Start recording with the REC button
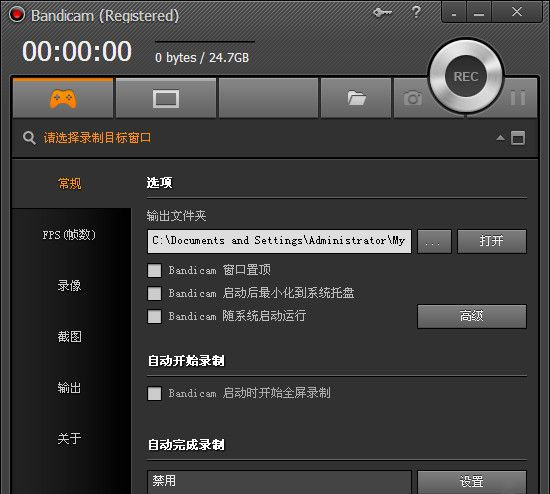Viewport: 550px width, 494px height. coord(466,76)
